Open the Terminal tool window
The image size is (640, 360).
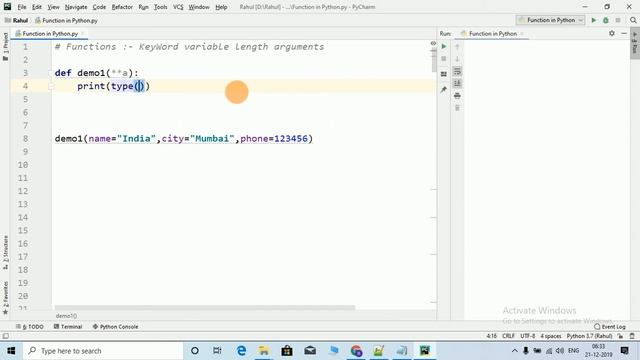click(x=68, y=327)
